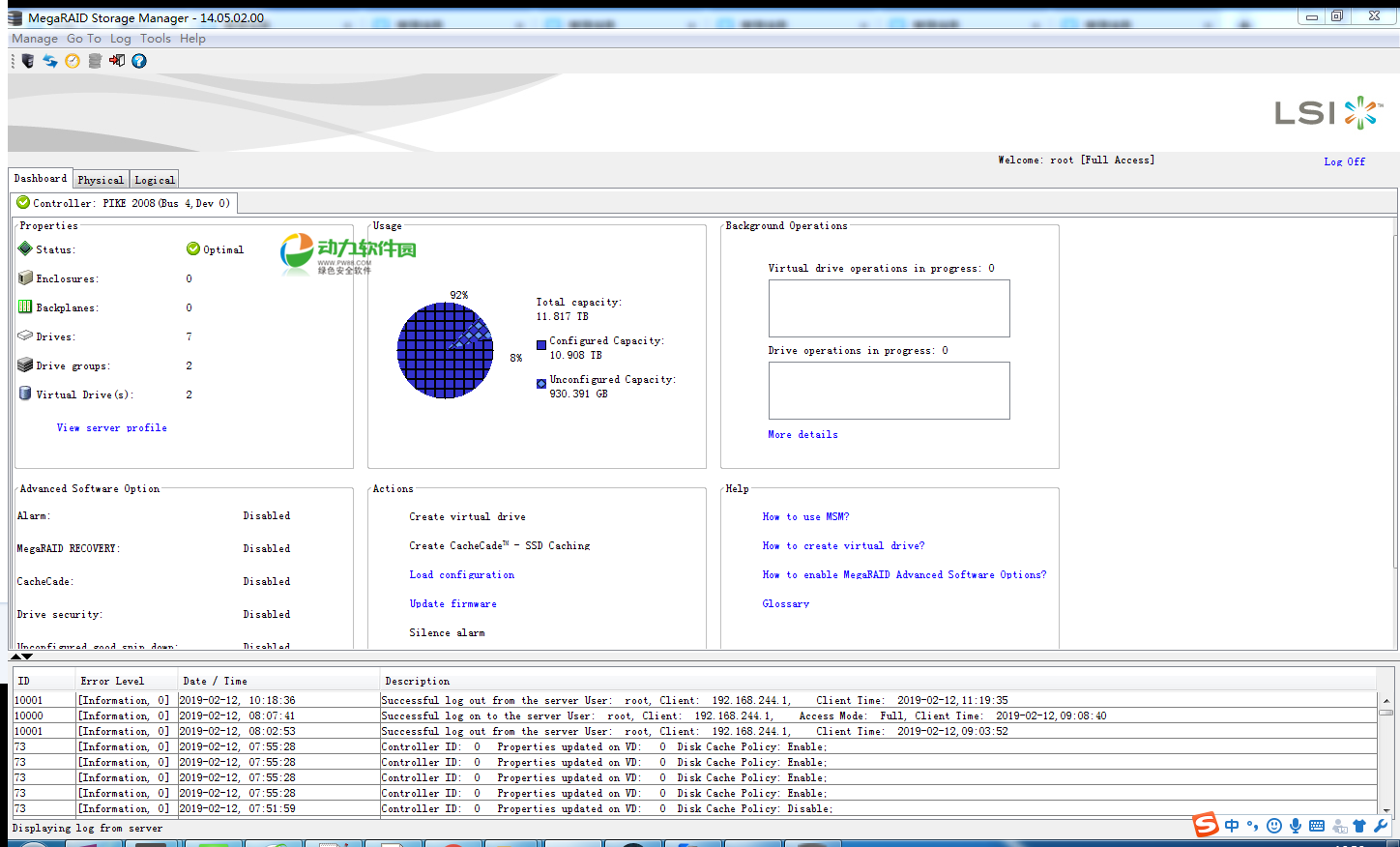Click the capacity usage pie chart
Viewport: 1400px width, 847px height.
(x=446, y=350)
